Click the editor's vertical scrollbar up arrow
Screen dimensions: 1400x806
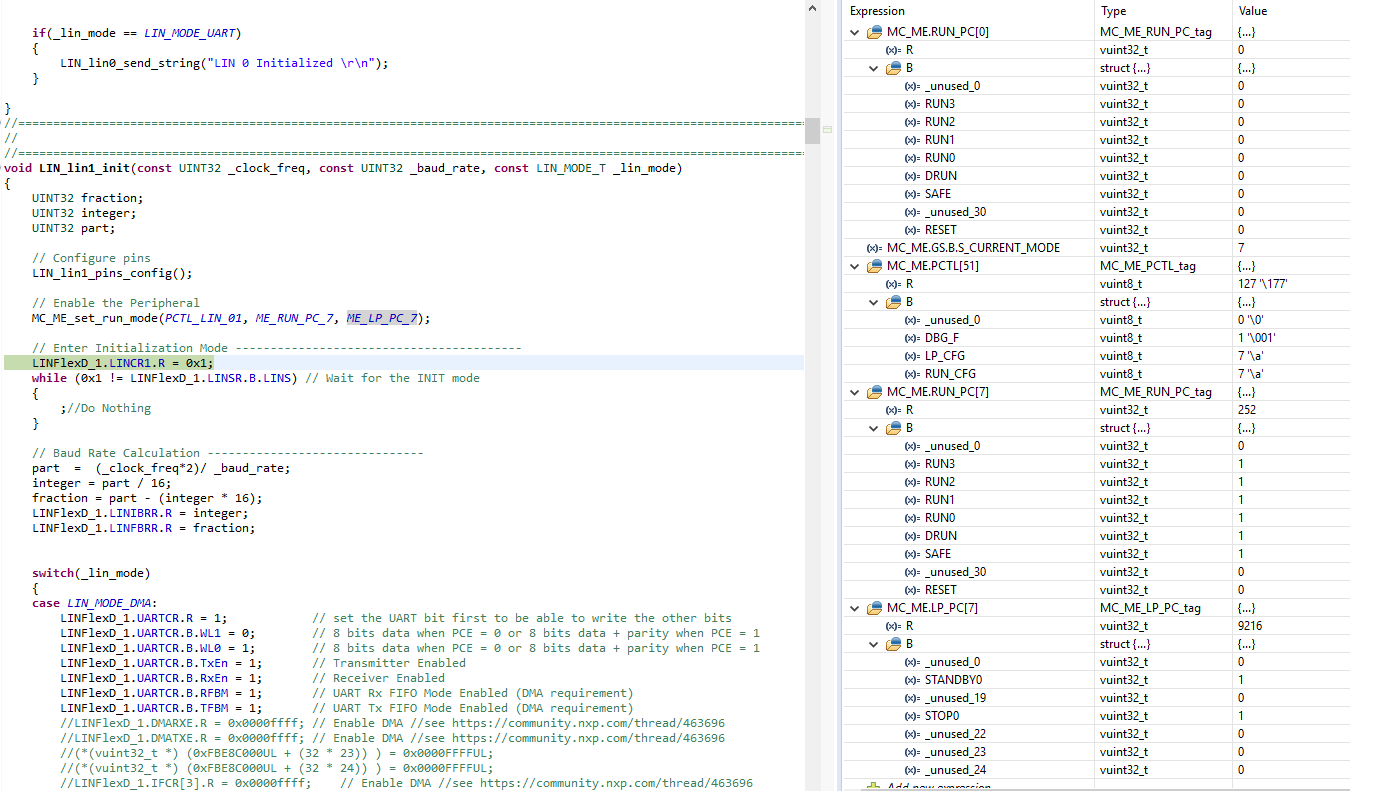click(811, 8)
